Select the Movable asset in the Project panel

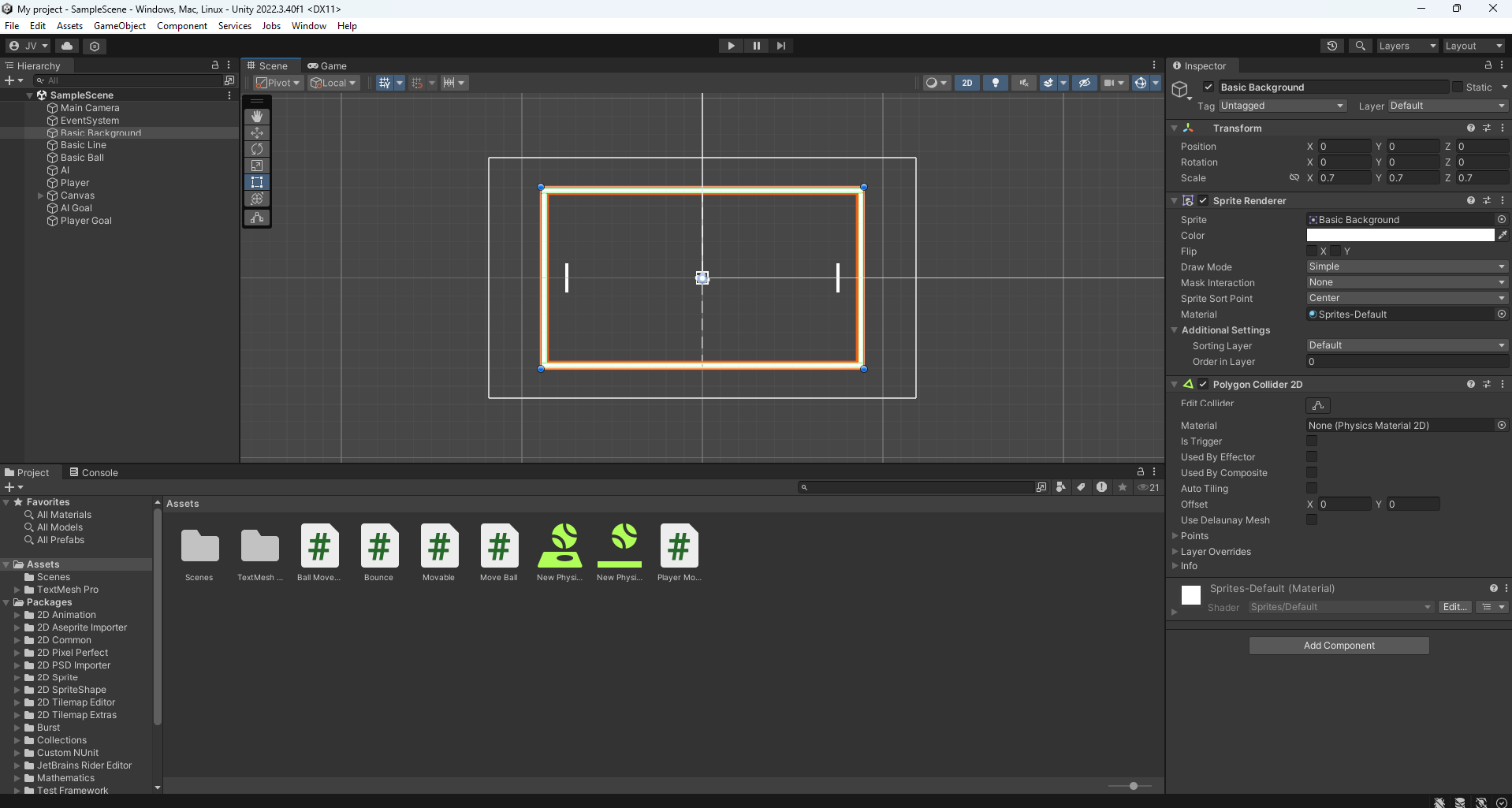[438, 547]
